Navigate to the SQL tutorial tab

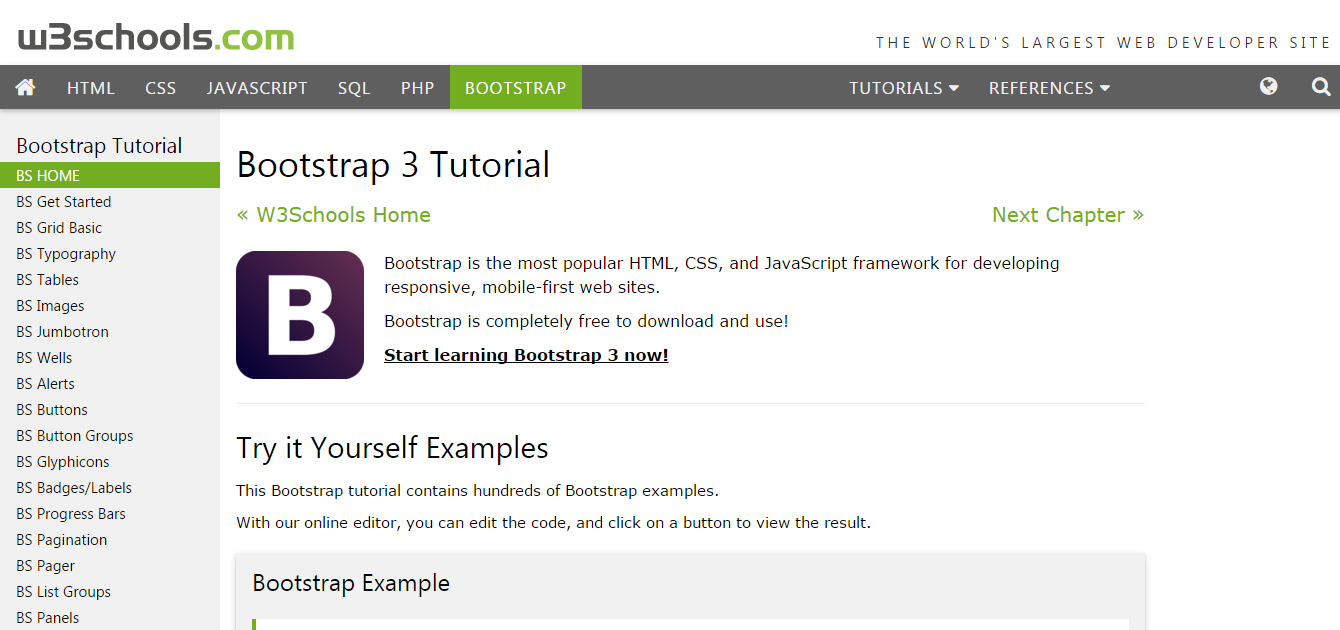pos(354,87)
